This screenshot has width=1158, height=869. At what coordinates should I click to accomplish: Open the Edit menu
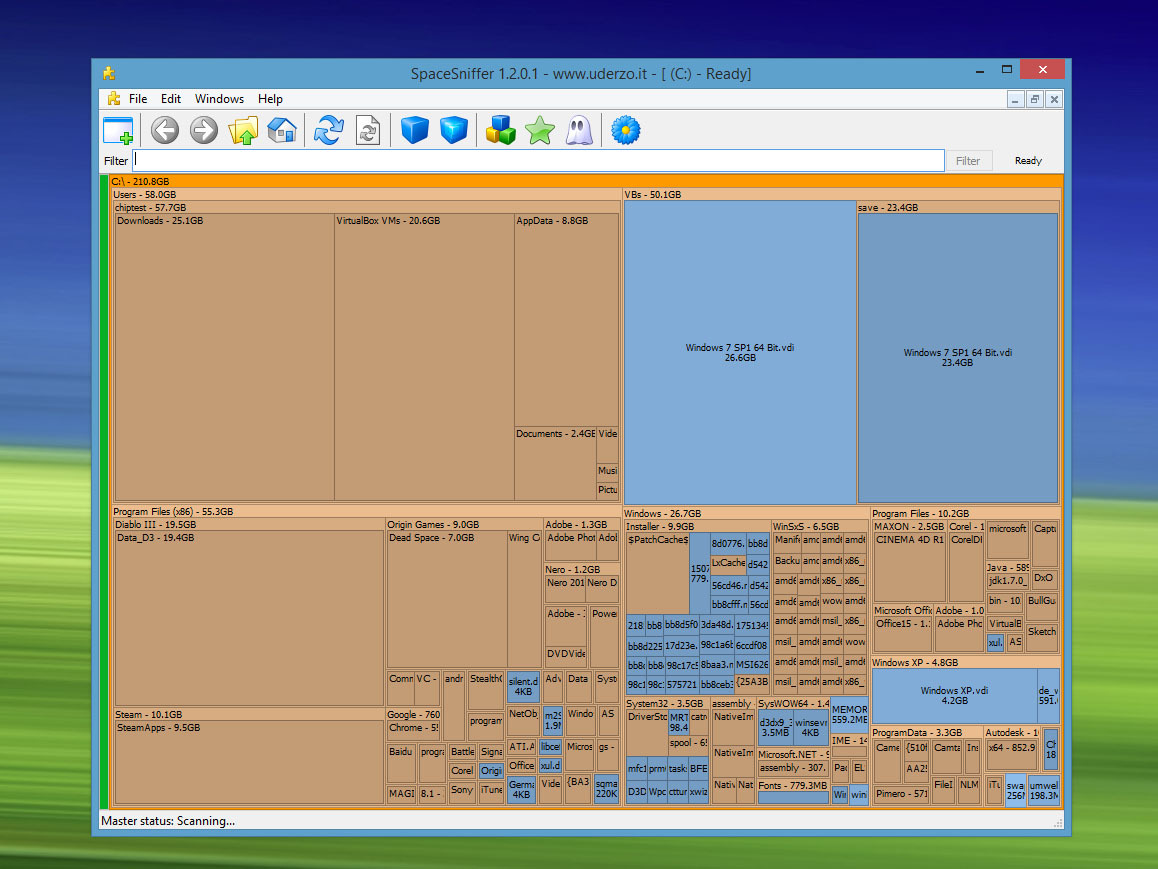[171, 99]
